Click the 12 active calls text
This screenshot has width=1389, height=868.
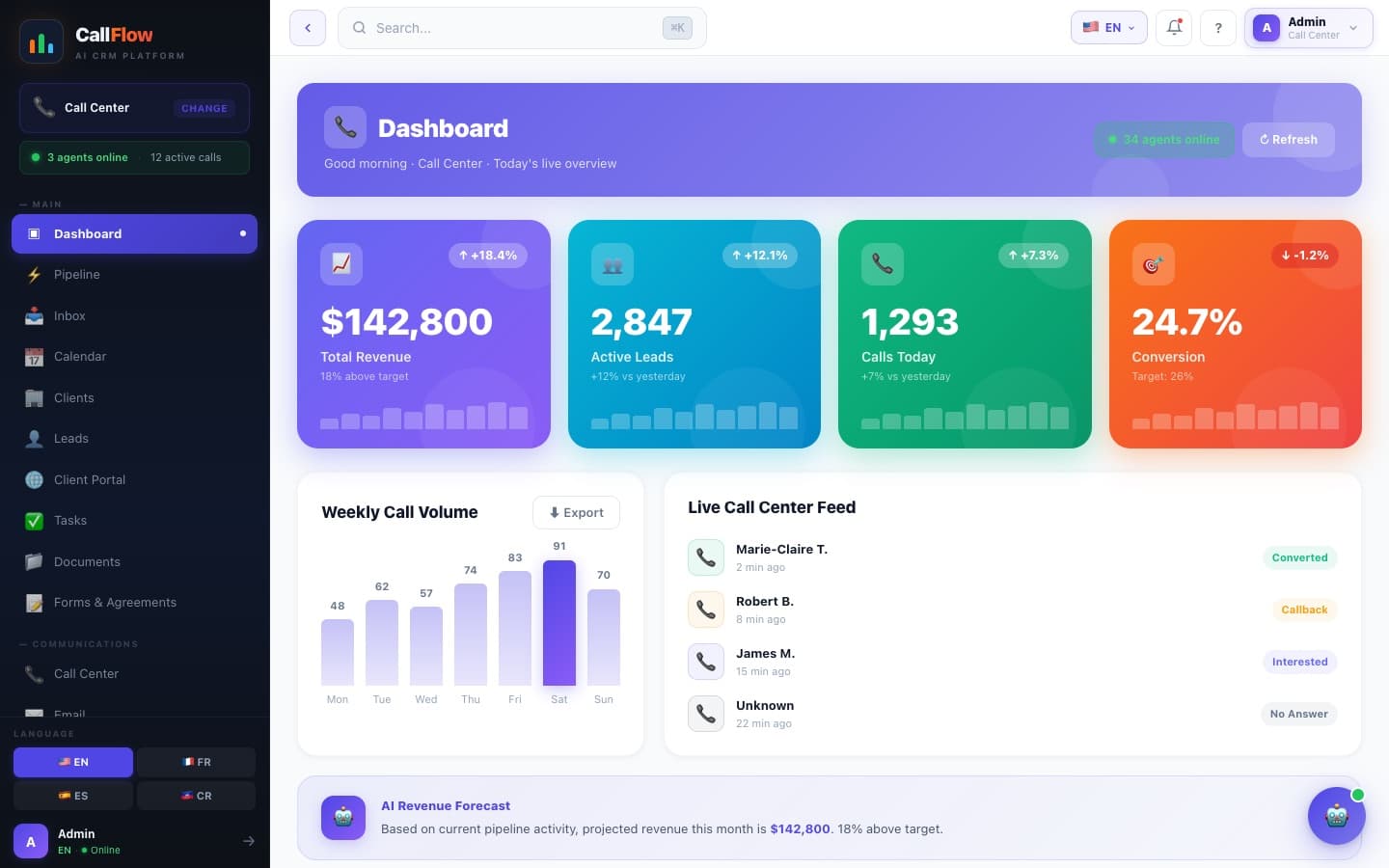point(185,157)
